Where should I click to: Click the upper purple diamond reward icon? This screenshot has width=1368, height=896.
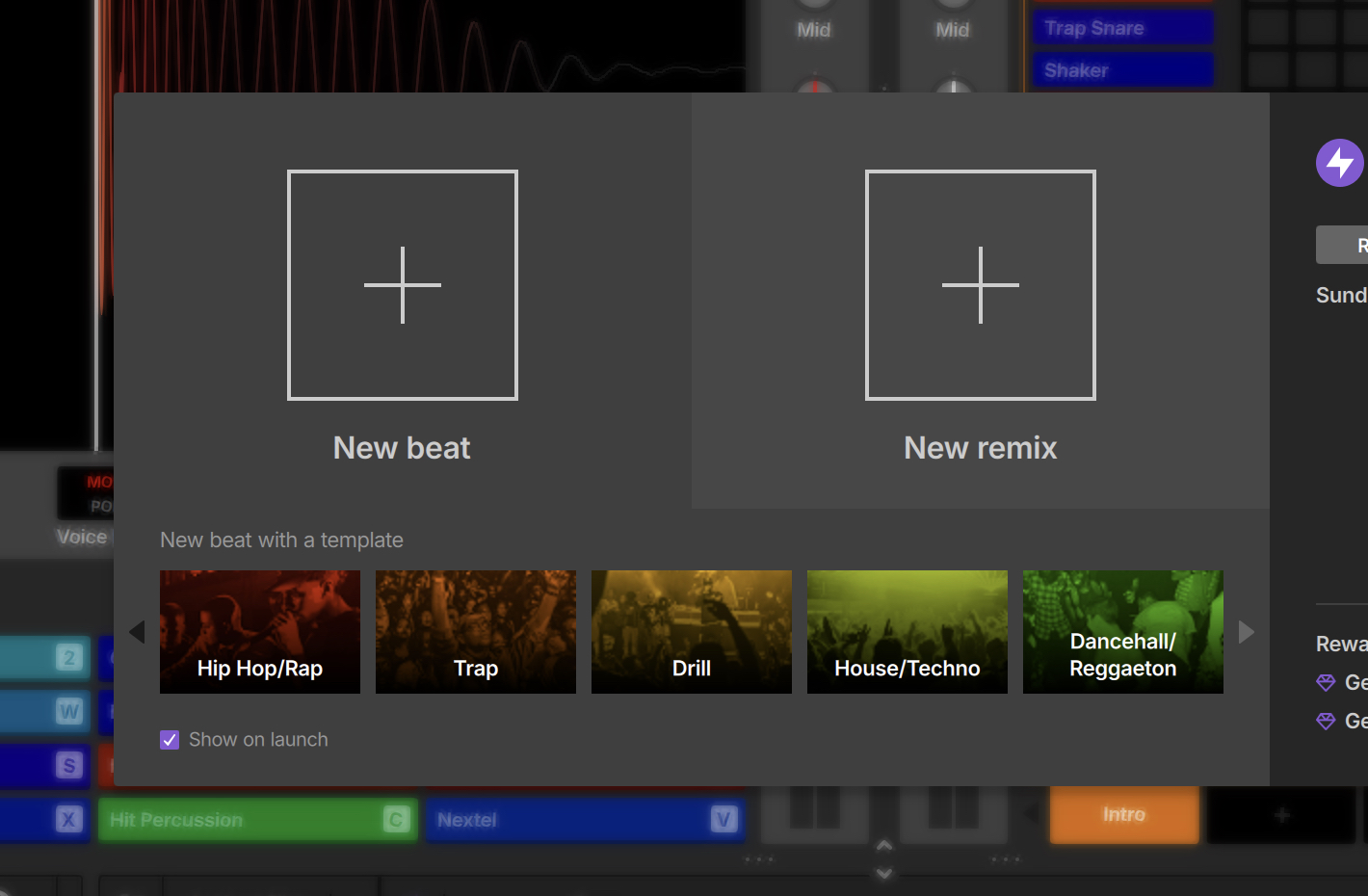pos(1326,683)
